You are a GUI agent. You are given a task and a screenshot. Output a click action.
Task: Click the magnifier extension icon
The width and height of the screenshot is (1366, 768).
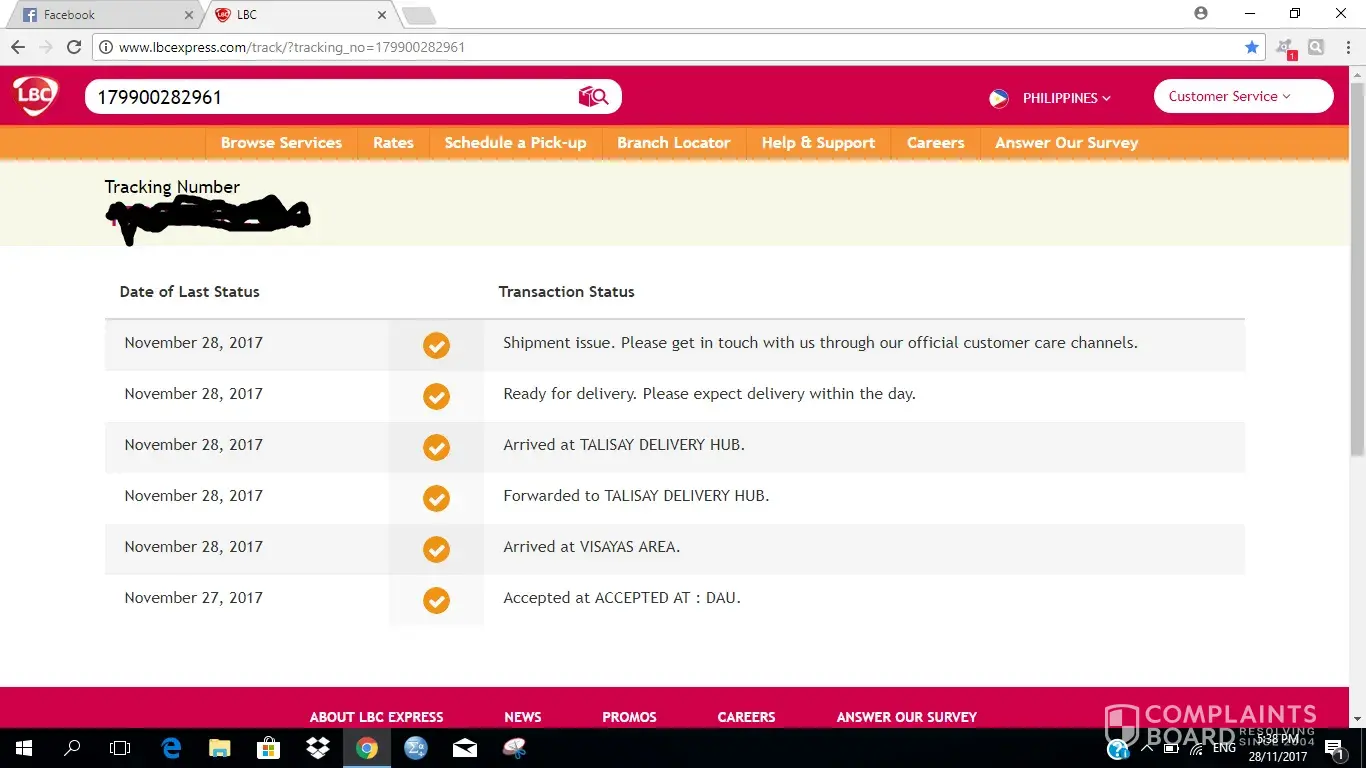coord(1316,47)
